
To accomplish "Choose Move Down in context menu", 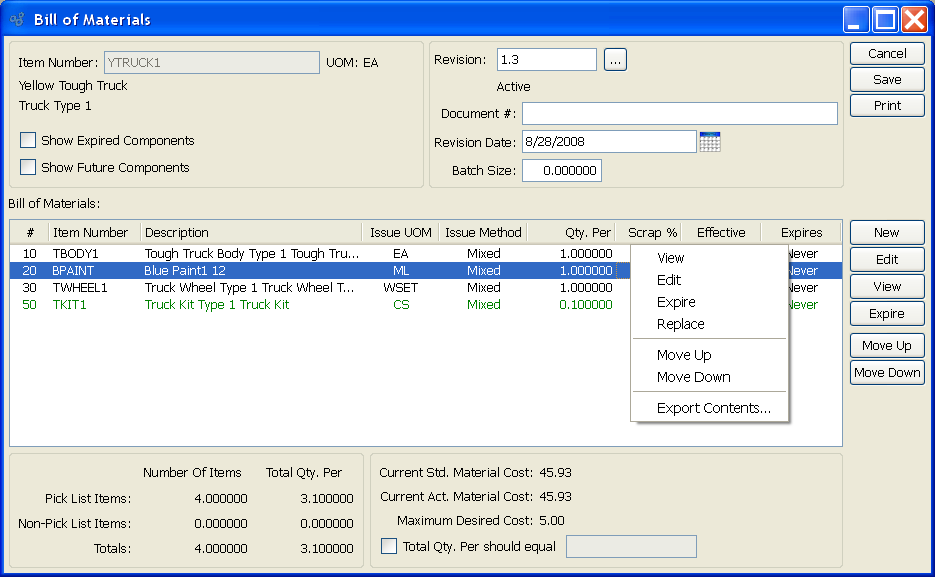I will coord(693,377).
